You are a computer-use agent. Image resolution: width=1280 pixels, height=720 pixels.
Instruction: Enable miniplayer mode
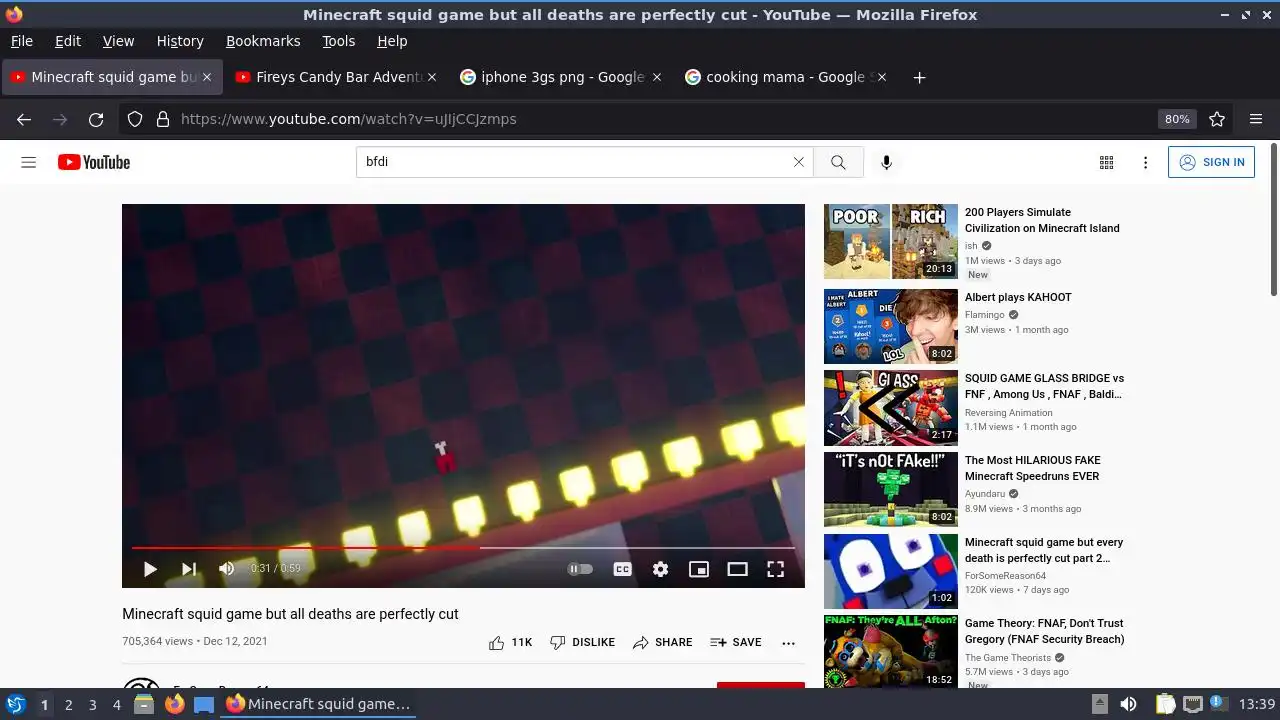(x=699, y=569)
